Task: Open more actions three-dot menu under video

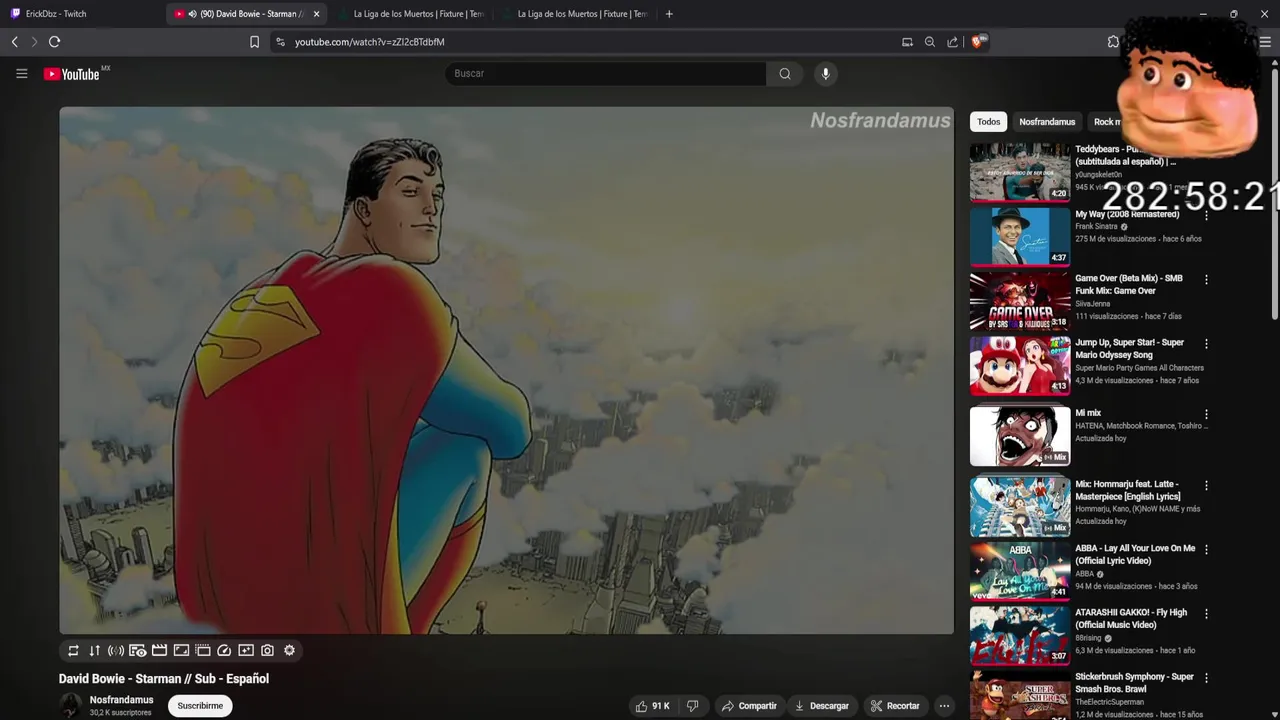Action: (944, 706)
